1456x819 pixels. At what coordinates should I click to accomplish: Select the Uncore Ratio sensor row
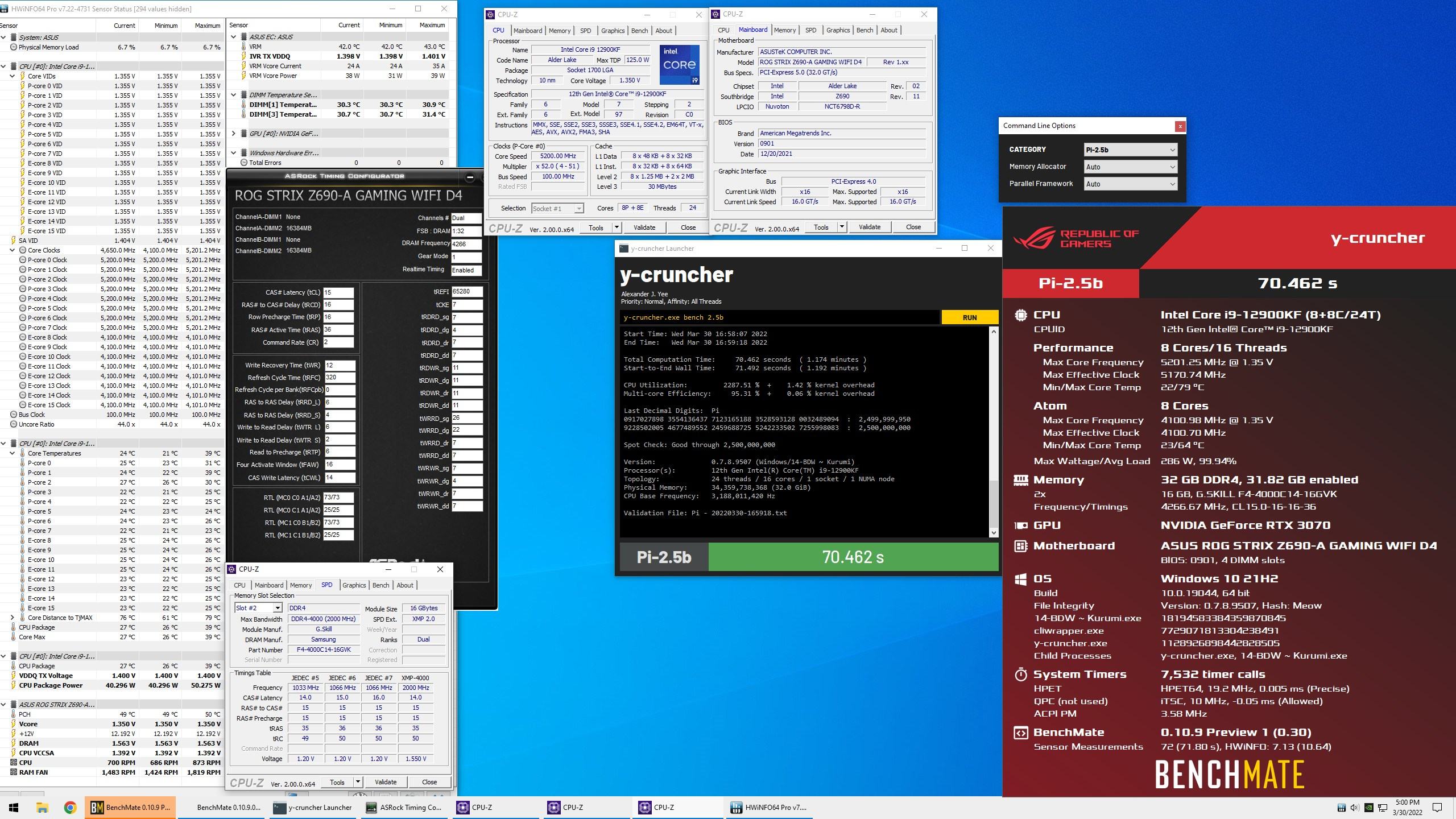click(112, 424)
